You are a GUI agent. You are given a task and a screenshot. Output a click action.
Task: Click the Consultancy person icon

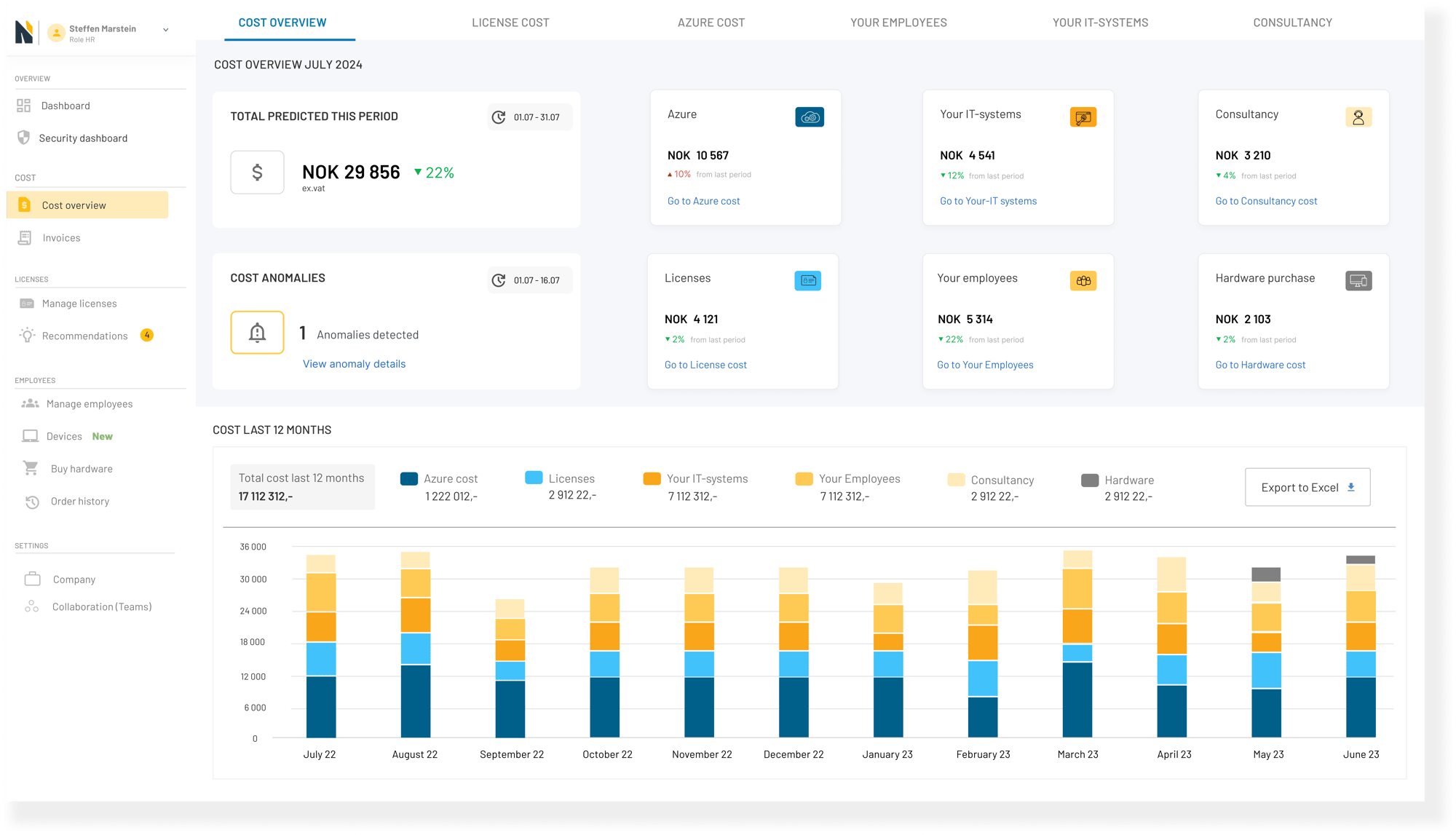pos(1358,117)
